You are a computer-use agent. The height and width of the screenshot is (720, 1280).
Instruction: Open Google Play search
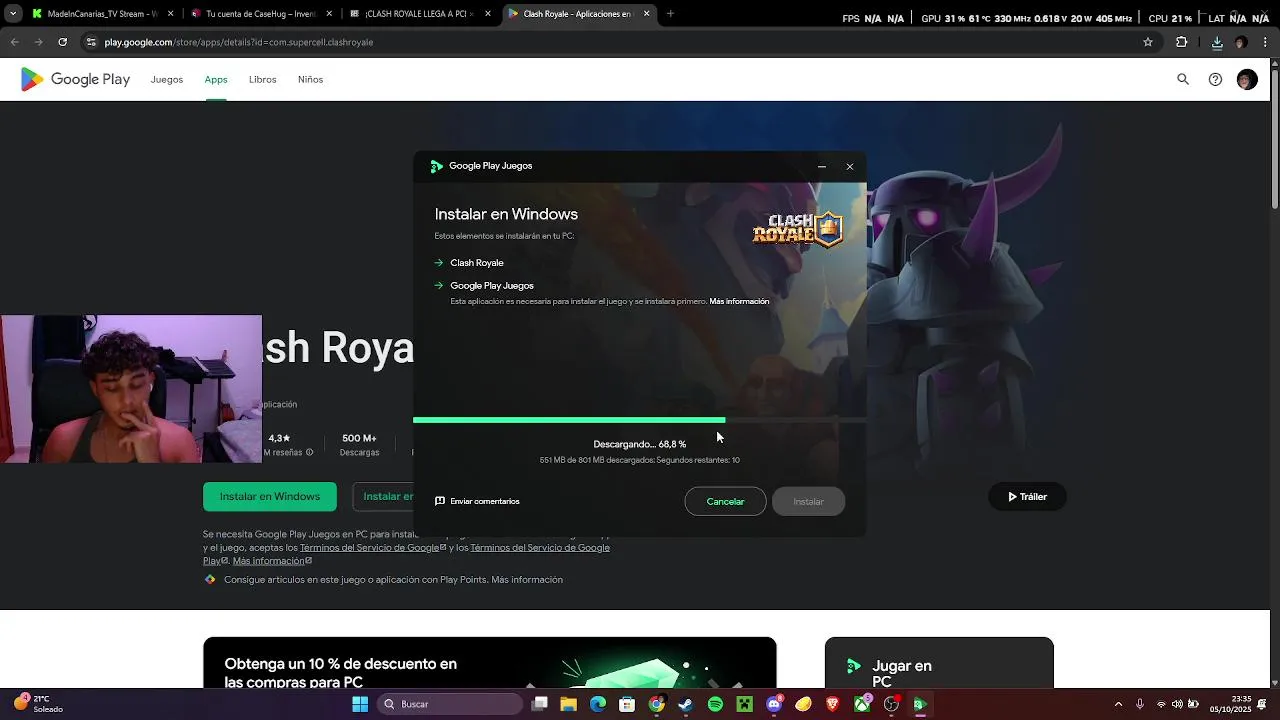click(x=1183, y=79)
